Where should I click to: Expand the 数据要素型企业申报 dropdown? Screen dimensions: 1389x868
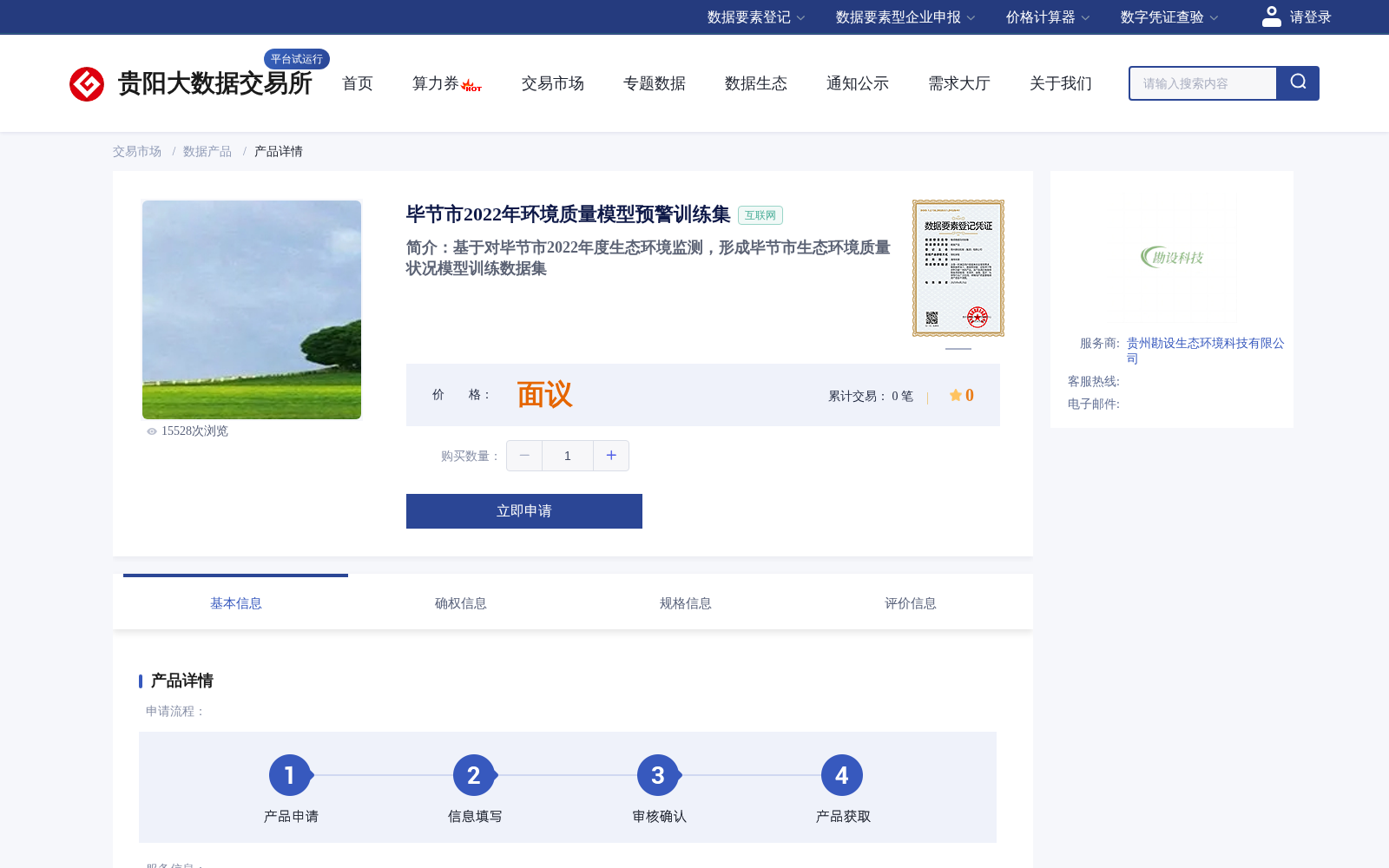(905, 17)
